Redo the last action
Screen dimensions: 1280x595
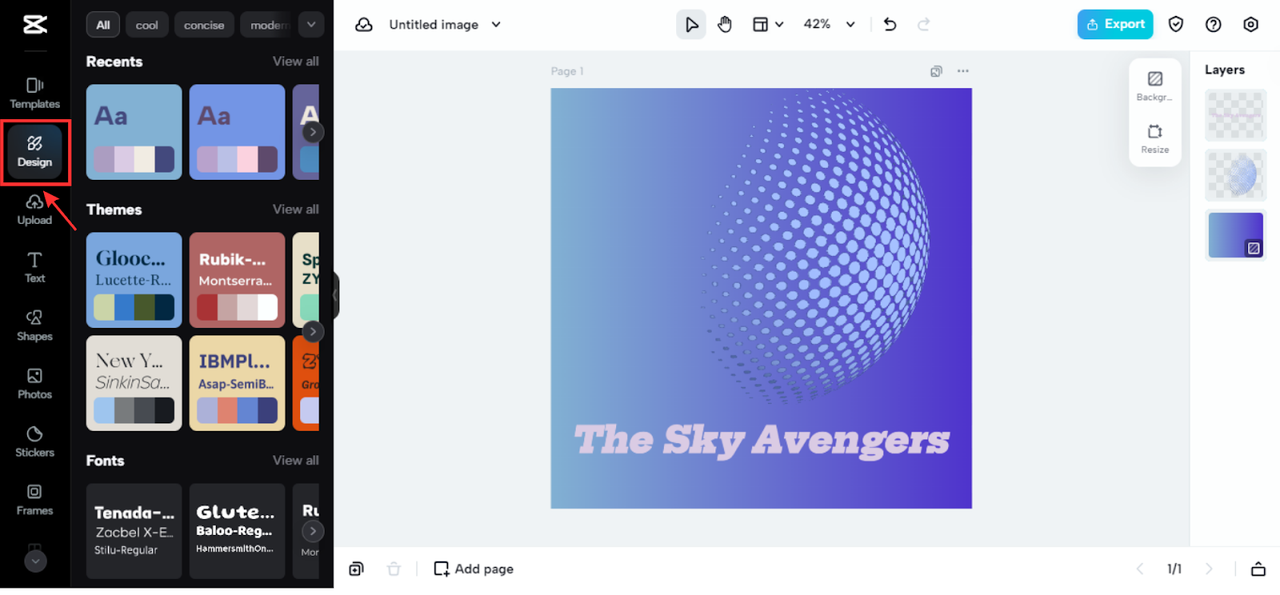tap(924, 25)
